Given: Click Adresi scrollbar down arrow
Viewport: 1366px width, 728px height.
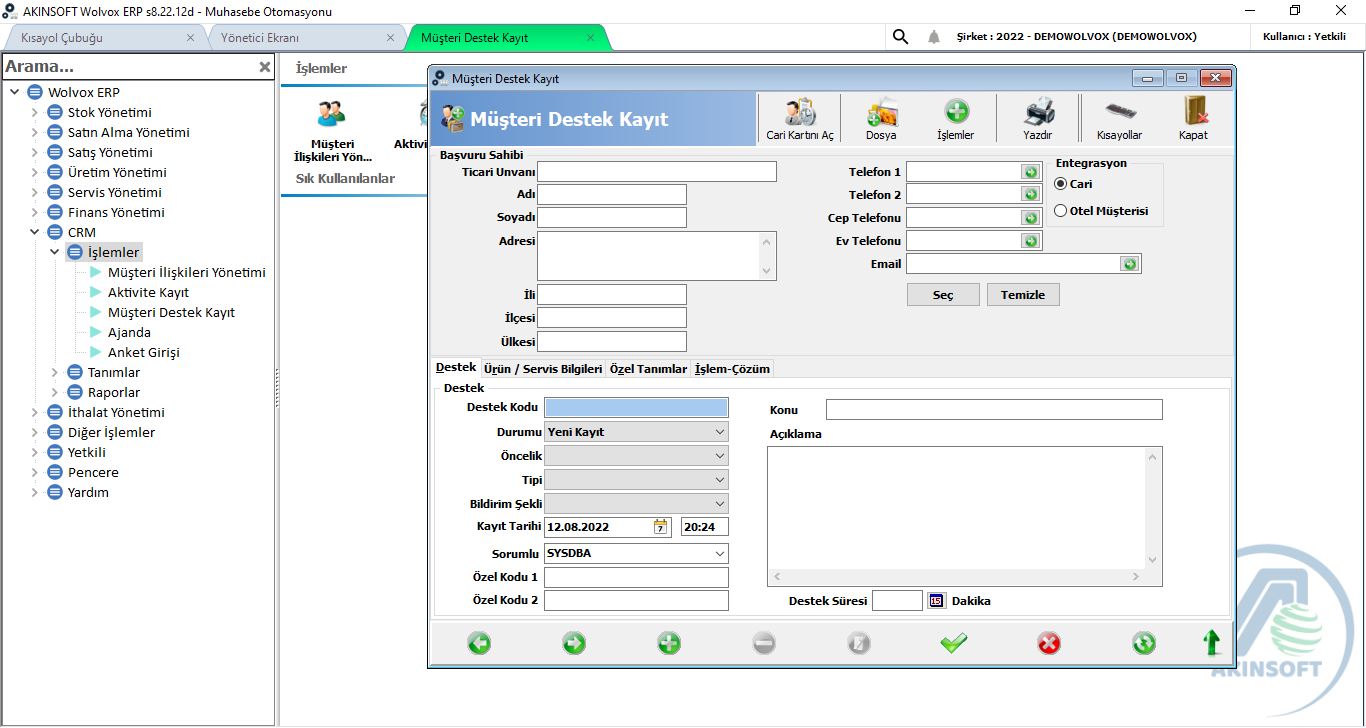Looking at the screenshot, I should click(767, 271).
